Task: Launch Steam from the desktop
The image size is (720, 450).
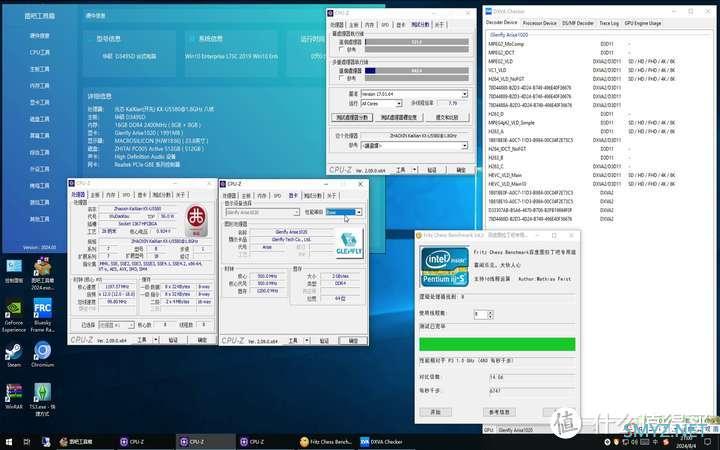Action: coord(14,354)
